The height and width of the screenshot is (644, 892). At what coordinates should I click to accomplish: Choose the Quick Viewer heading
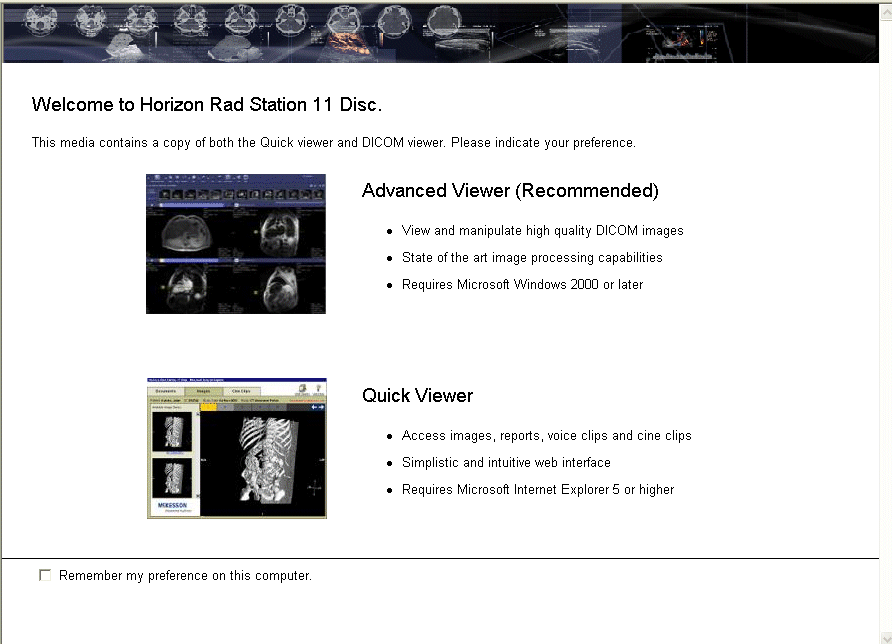coord(418,395)
